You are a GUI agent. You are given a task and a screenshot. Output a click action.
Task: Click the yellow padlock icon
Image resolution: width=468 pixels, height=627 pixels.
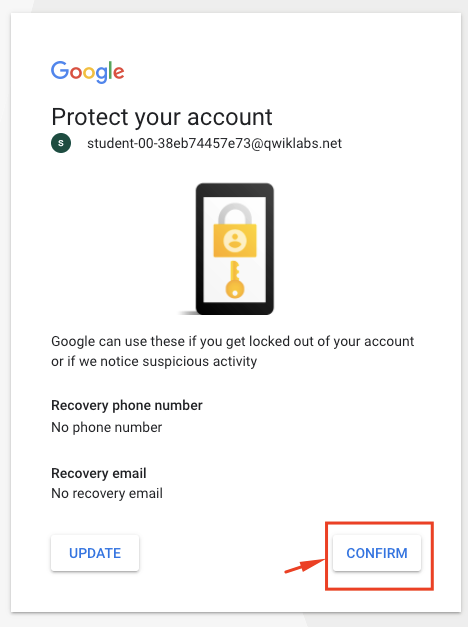coord(235,231)
